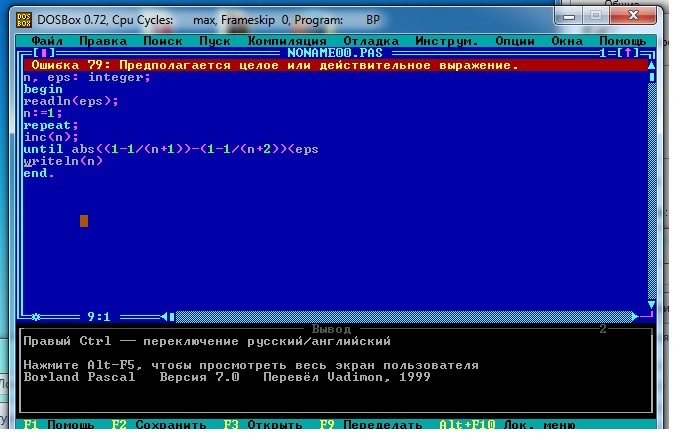Expand the Опции menu
This screenshot has width=682, height=434.
[514, 41]
